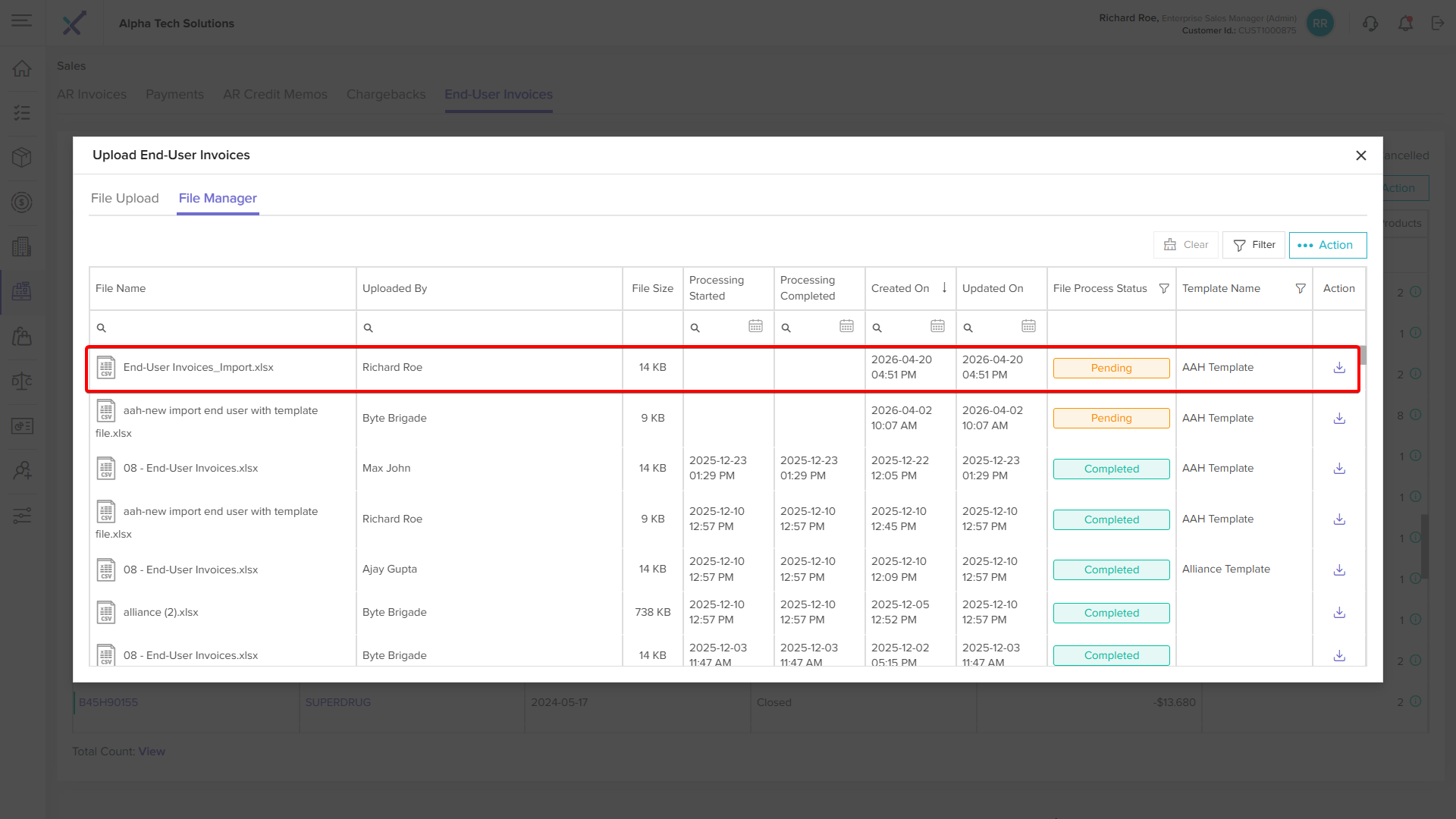Download Max John's 08 - End-User Invoices.xlsx
Viewport: 1456px width, 819px height.
coord(1339,469)
